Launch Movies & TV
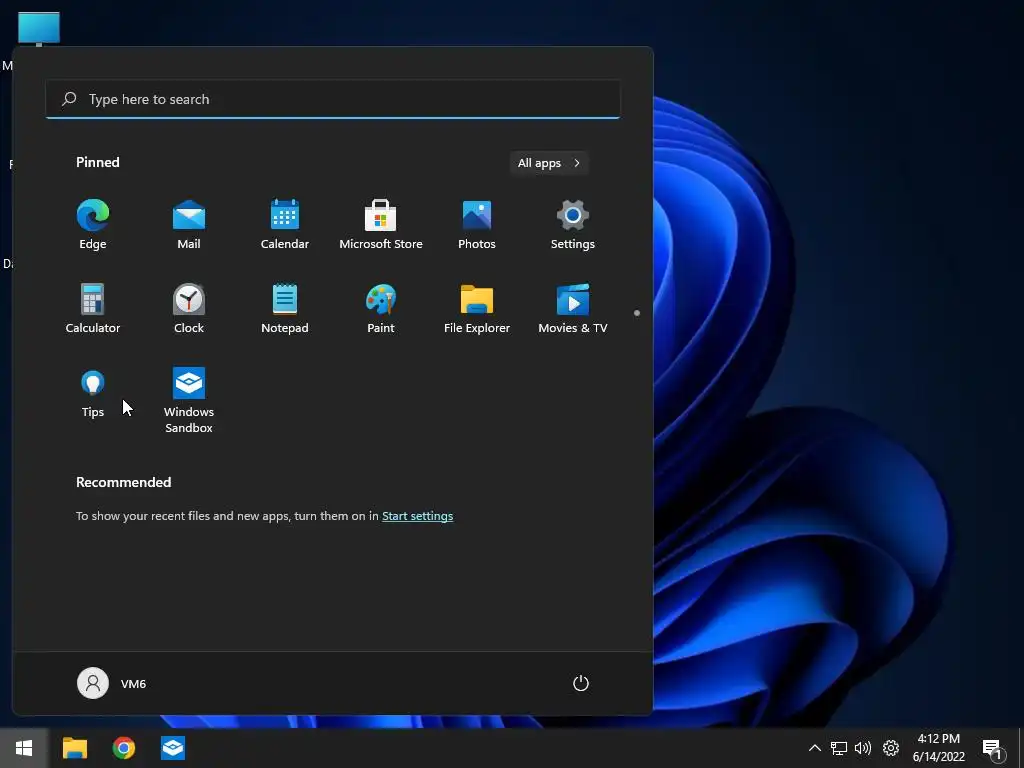The height and width of the screenshot is (768, 1024). click(573, 309)
